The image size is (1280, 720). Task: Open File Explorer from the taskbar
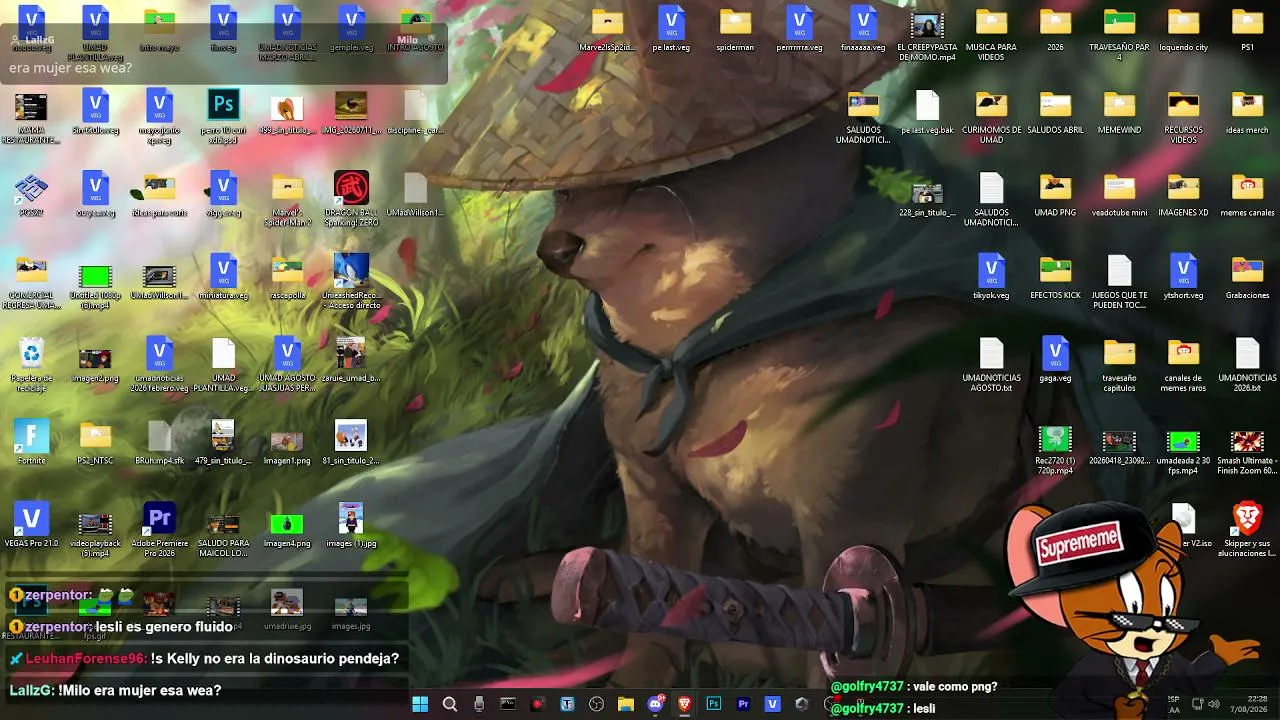[x=626, y=704]
